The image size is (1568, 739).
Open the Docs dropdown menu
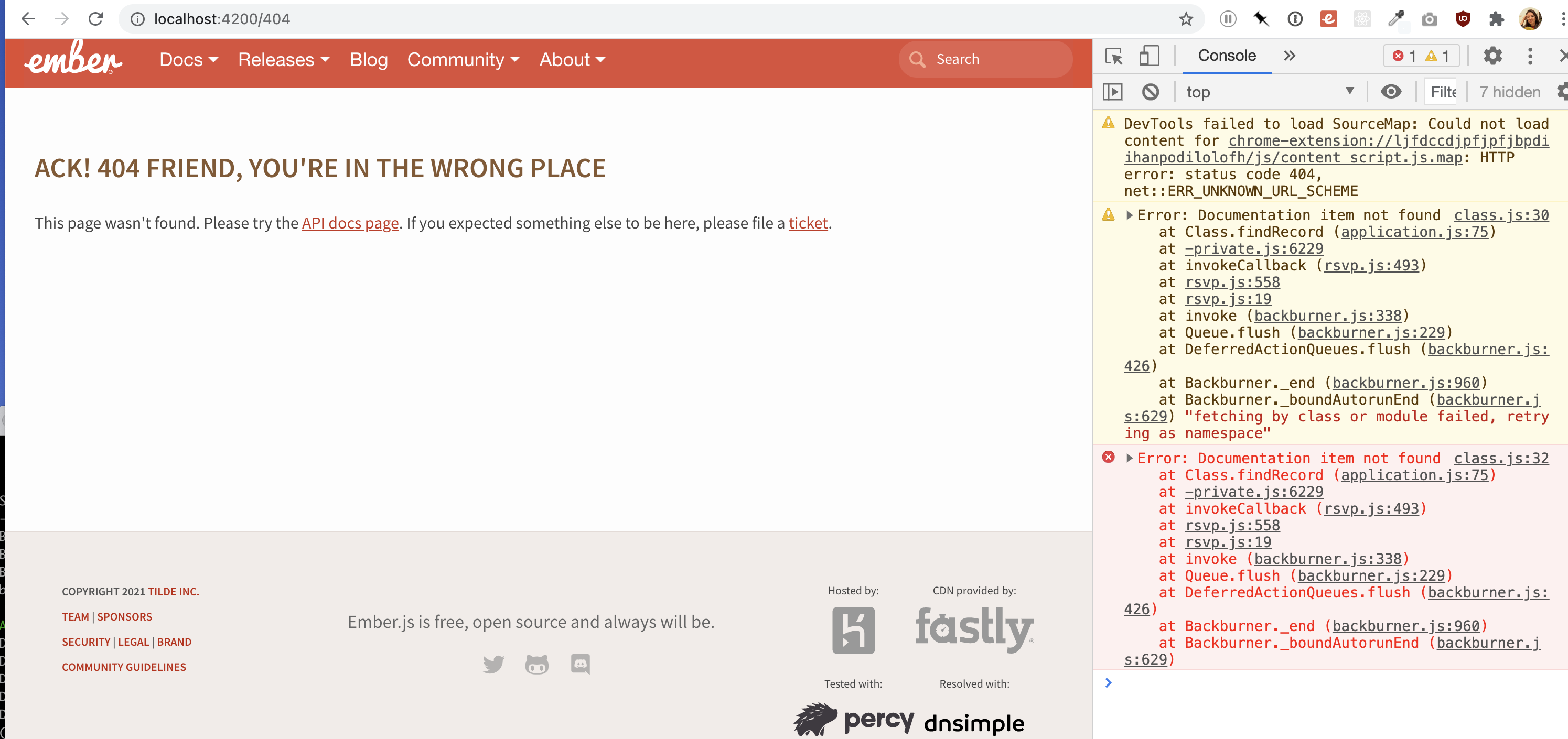click(x=188, y=60)
